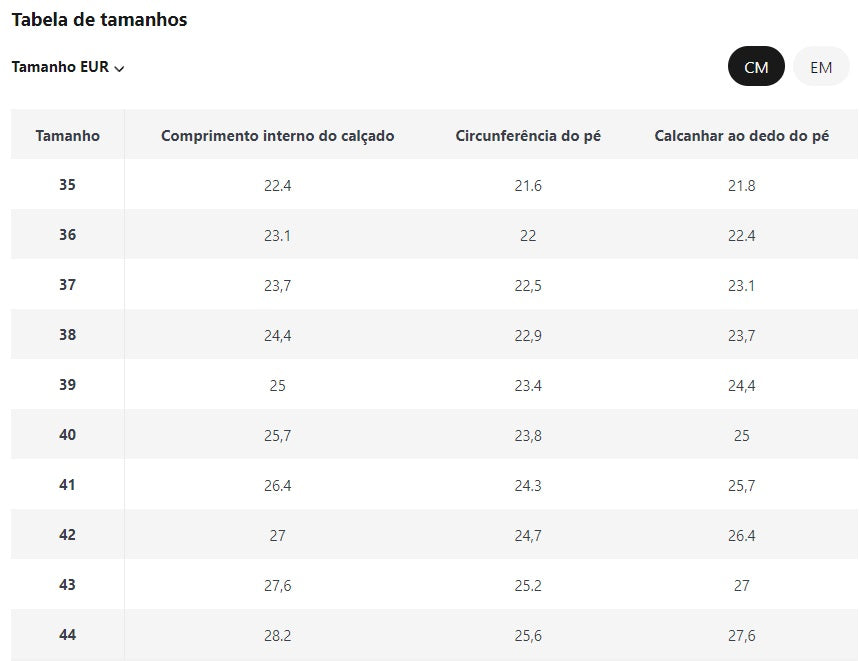Click the 28.2 internal length value
This screenshot has width=859, height=661.
[x=277, y=636]
